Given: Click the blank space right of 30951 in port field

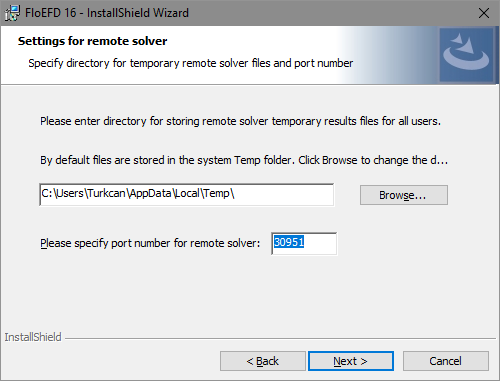Looking at the screenshot, I should (319, 243).
